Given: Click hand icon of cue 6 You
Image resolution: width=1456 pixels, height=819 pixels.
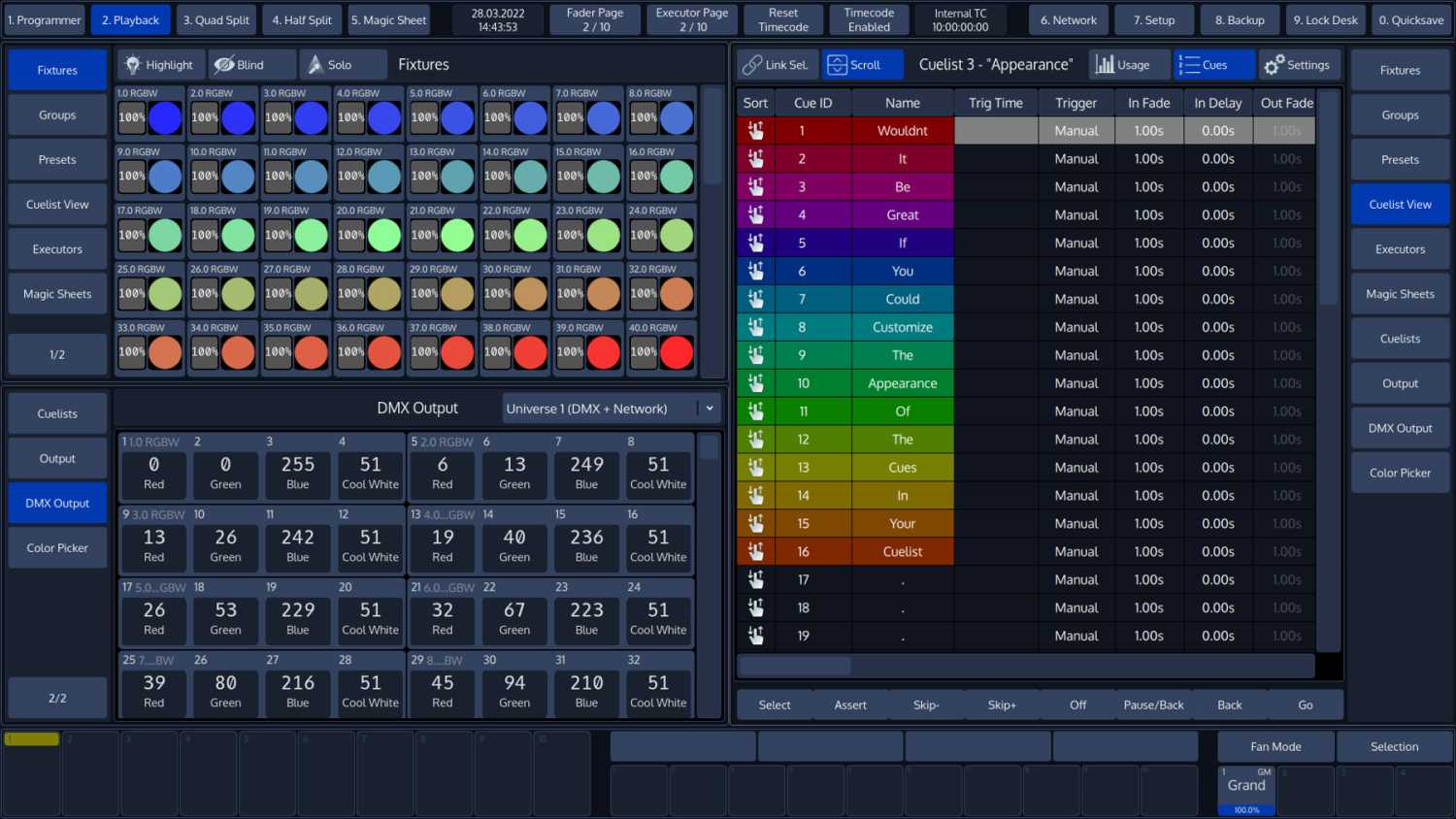Looking at the screenshot, I should click(755, 272).
